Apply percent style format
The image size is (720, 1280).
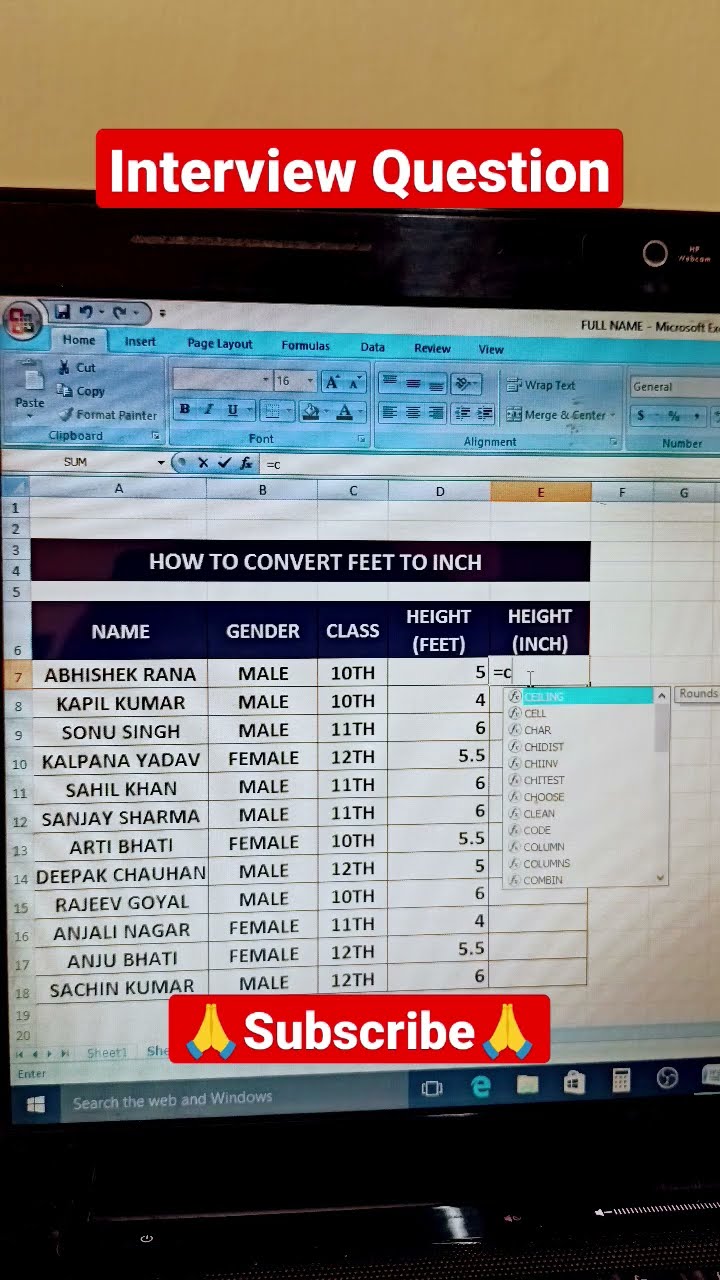point(674,415)
